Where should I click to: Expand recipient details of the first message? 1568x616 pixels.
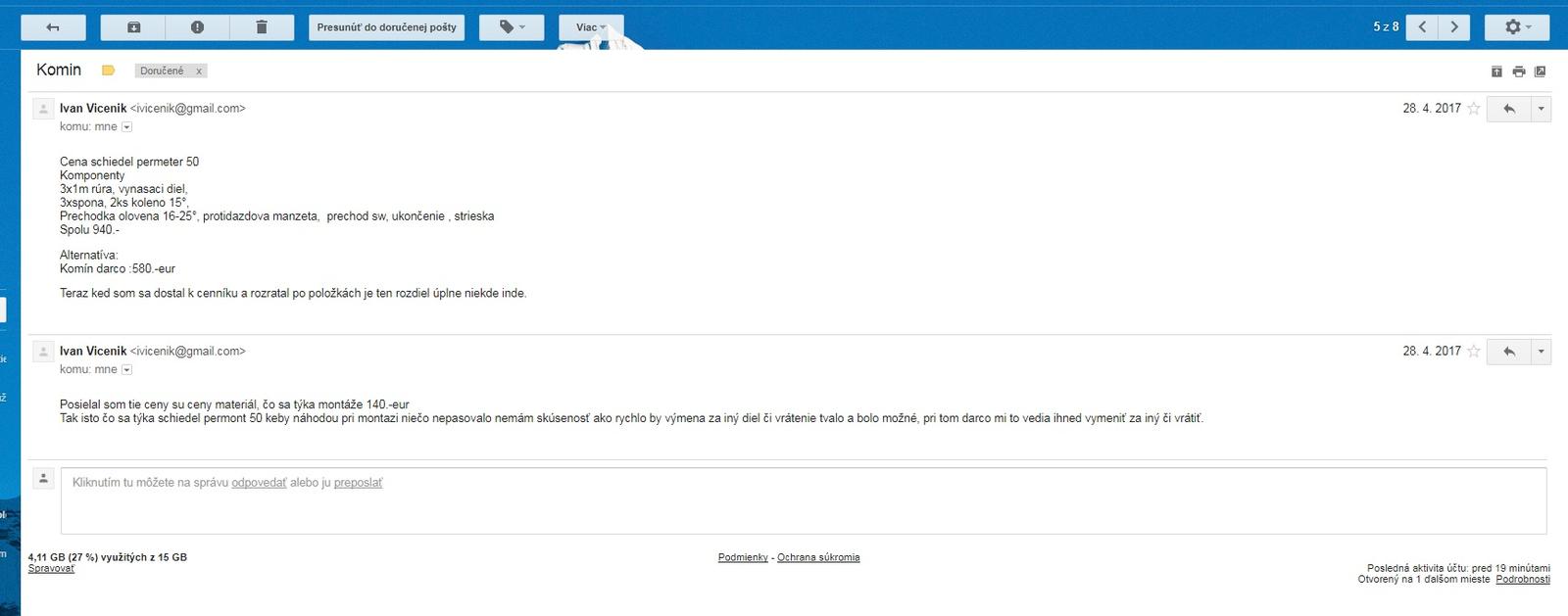point(126,127)
